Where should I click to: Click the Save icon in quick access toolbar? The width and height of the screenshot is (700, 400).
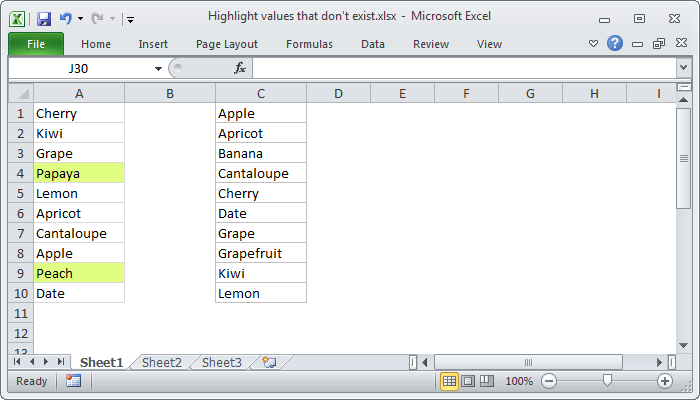tap(43, 18)
